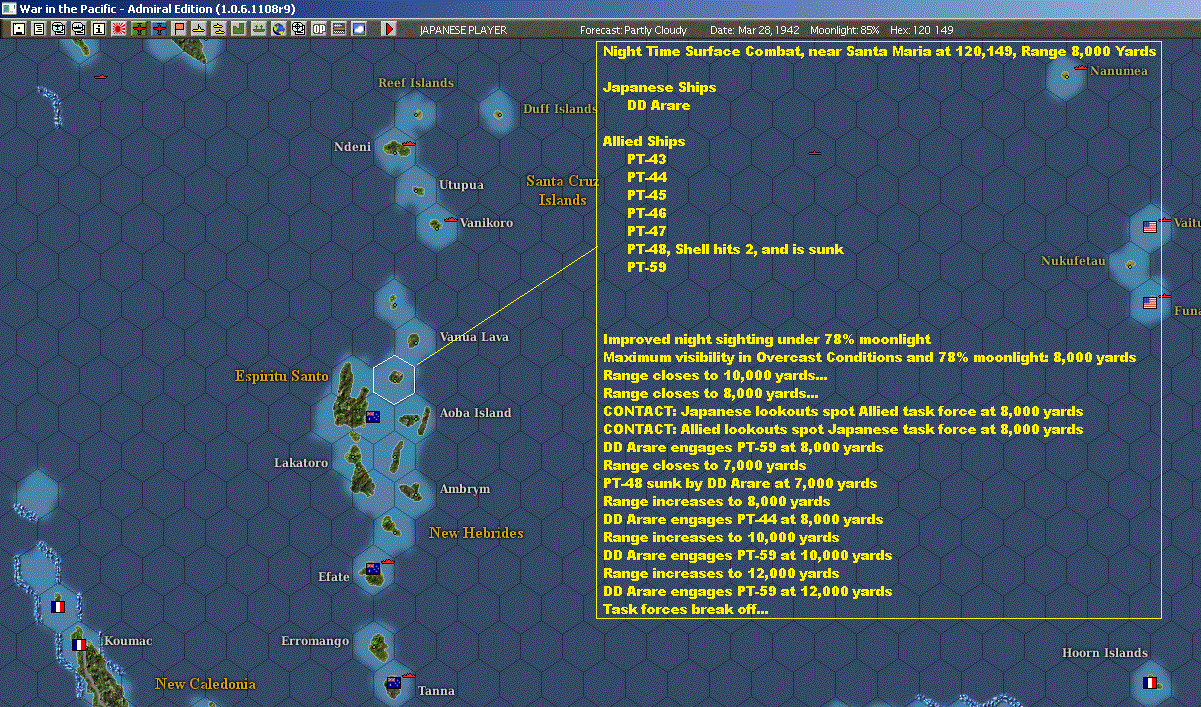Open the document list icon in toolbar
Screen dimensions: 1201x707
click(x=39, y=30)
